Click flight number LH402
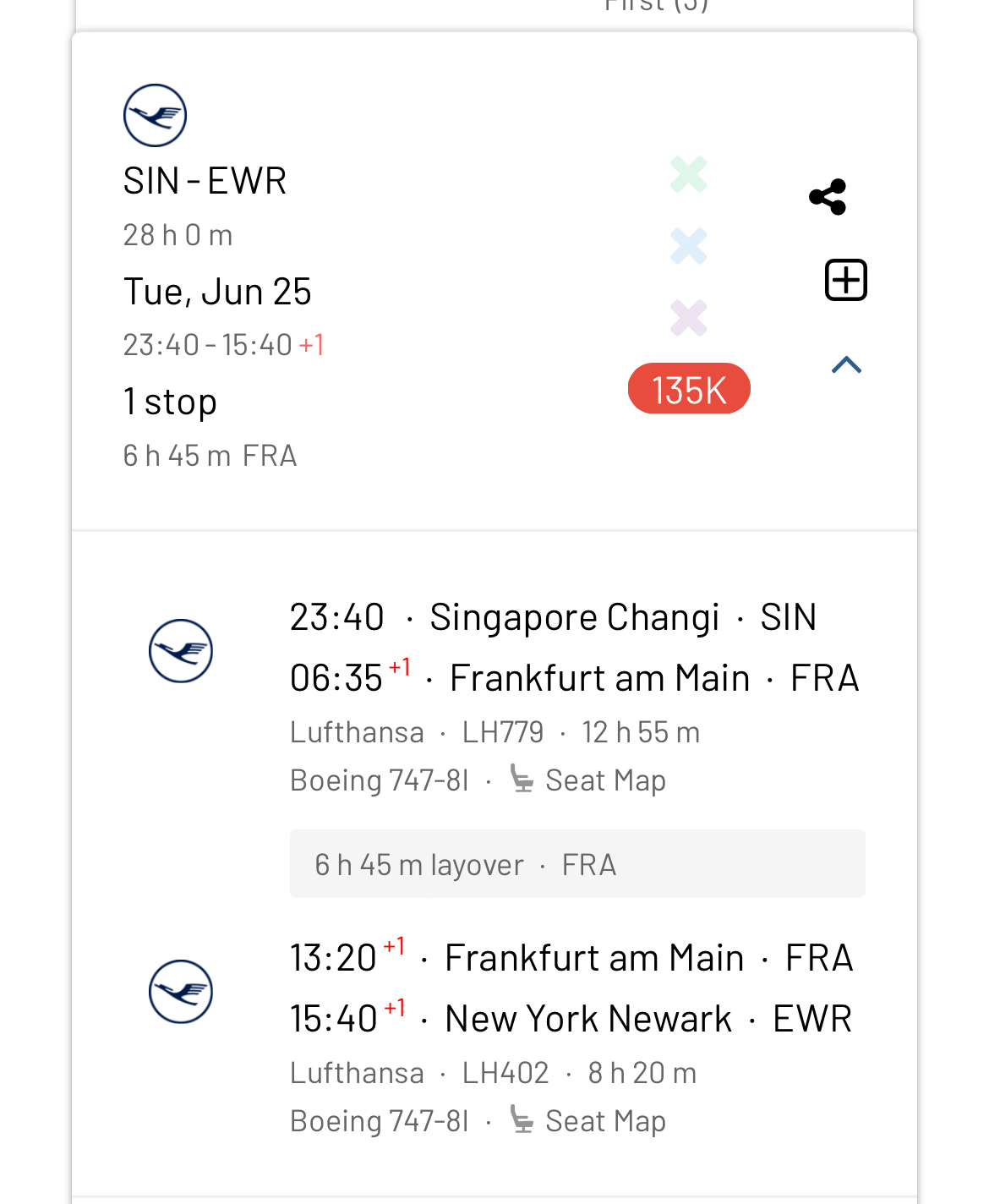The height and width of the screenshot is (1204, 989). pos(505,1073)
